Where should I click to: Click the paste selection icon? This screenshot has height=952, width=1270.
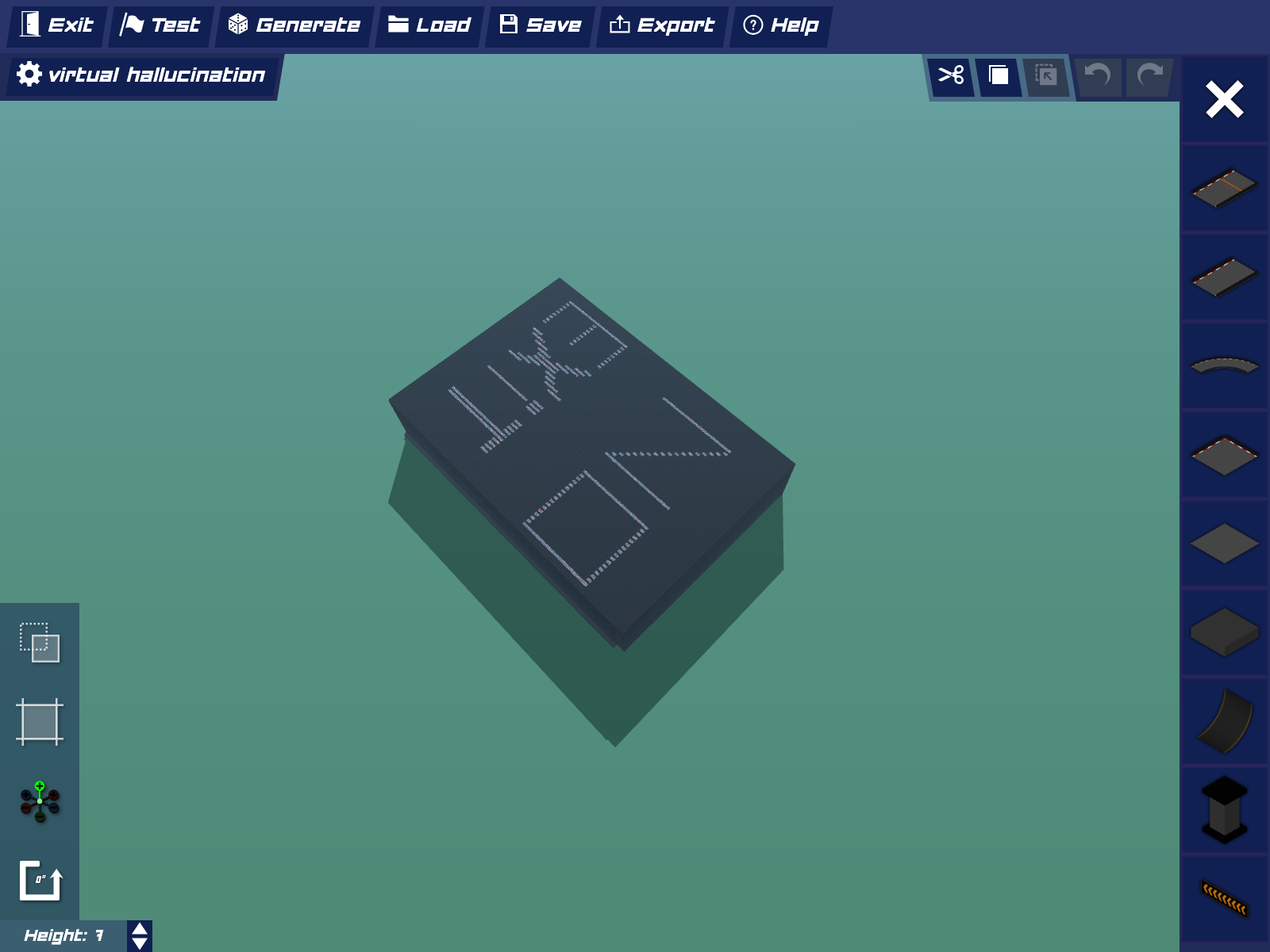1046,76
